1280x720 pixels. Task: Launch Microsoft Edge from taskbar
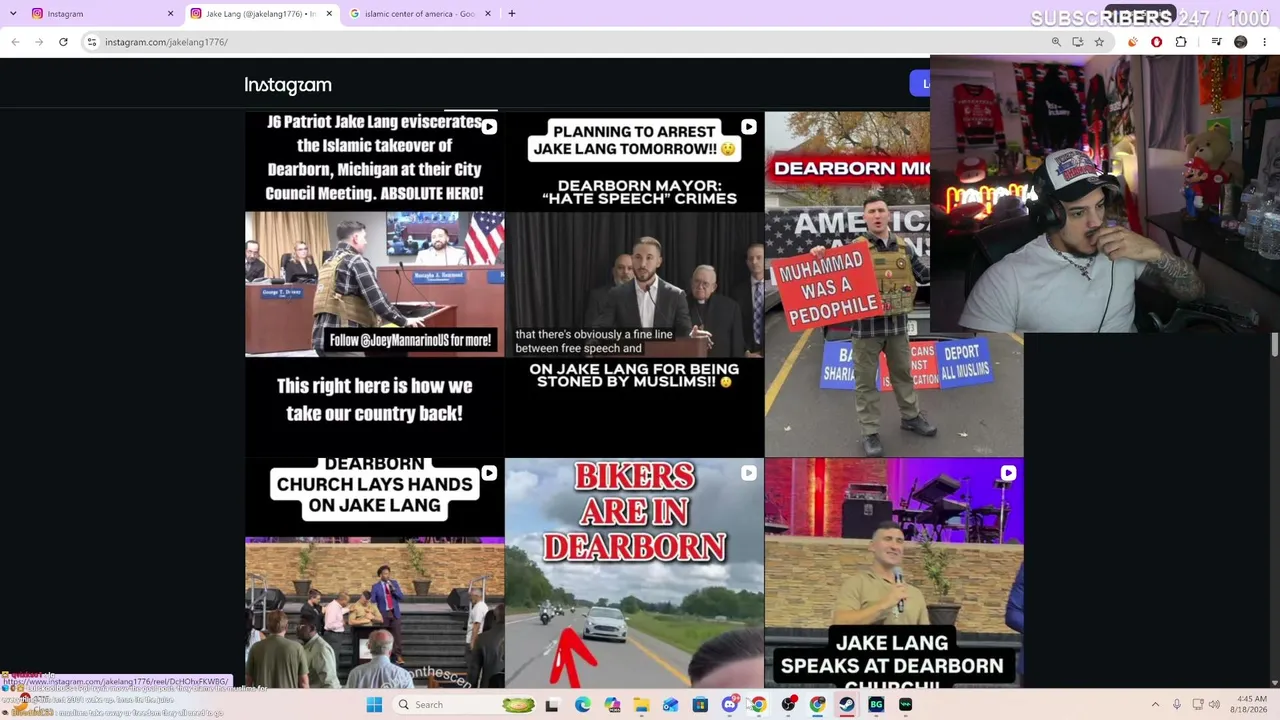(583, 705)
